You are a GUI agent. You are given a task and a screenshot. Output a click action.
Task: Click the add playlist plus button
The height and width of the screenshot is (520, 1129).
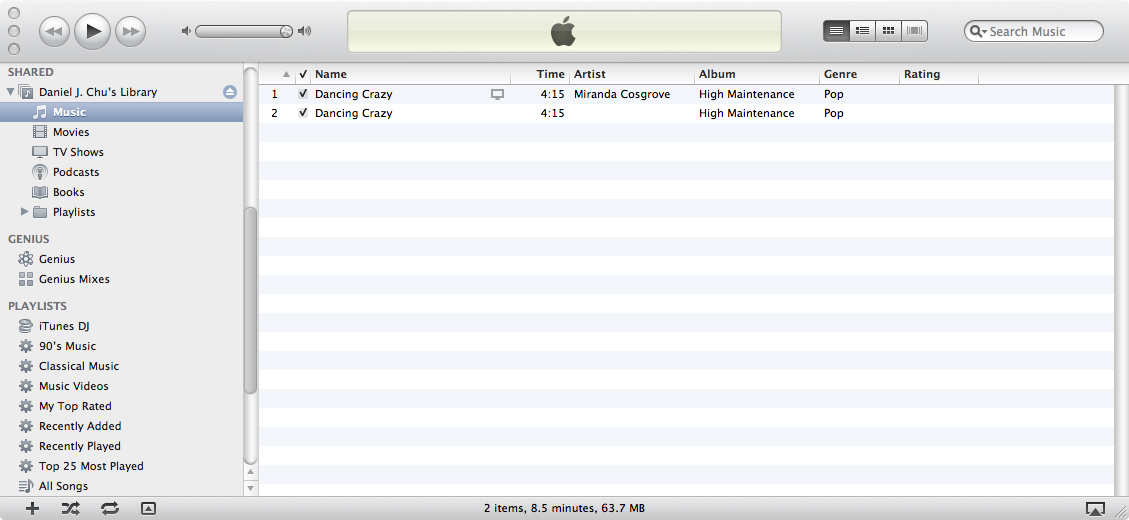[x=32, y=508]
